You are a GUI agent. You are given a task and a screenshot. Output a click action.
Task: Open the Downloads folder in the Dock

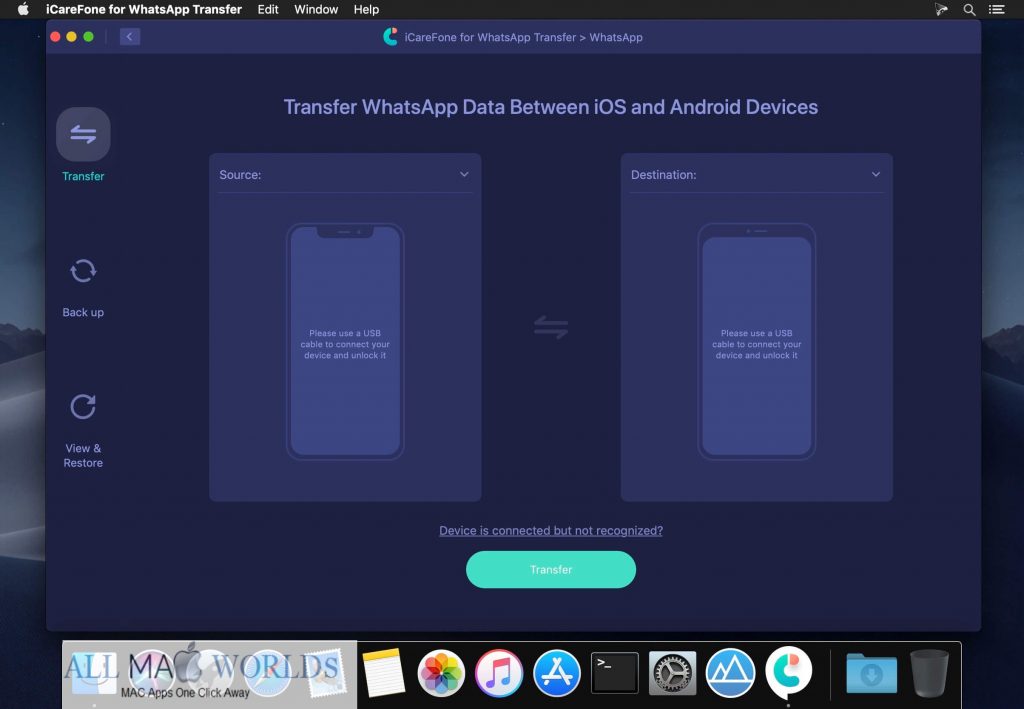871,673
